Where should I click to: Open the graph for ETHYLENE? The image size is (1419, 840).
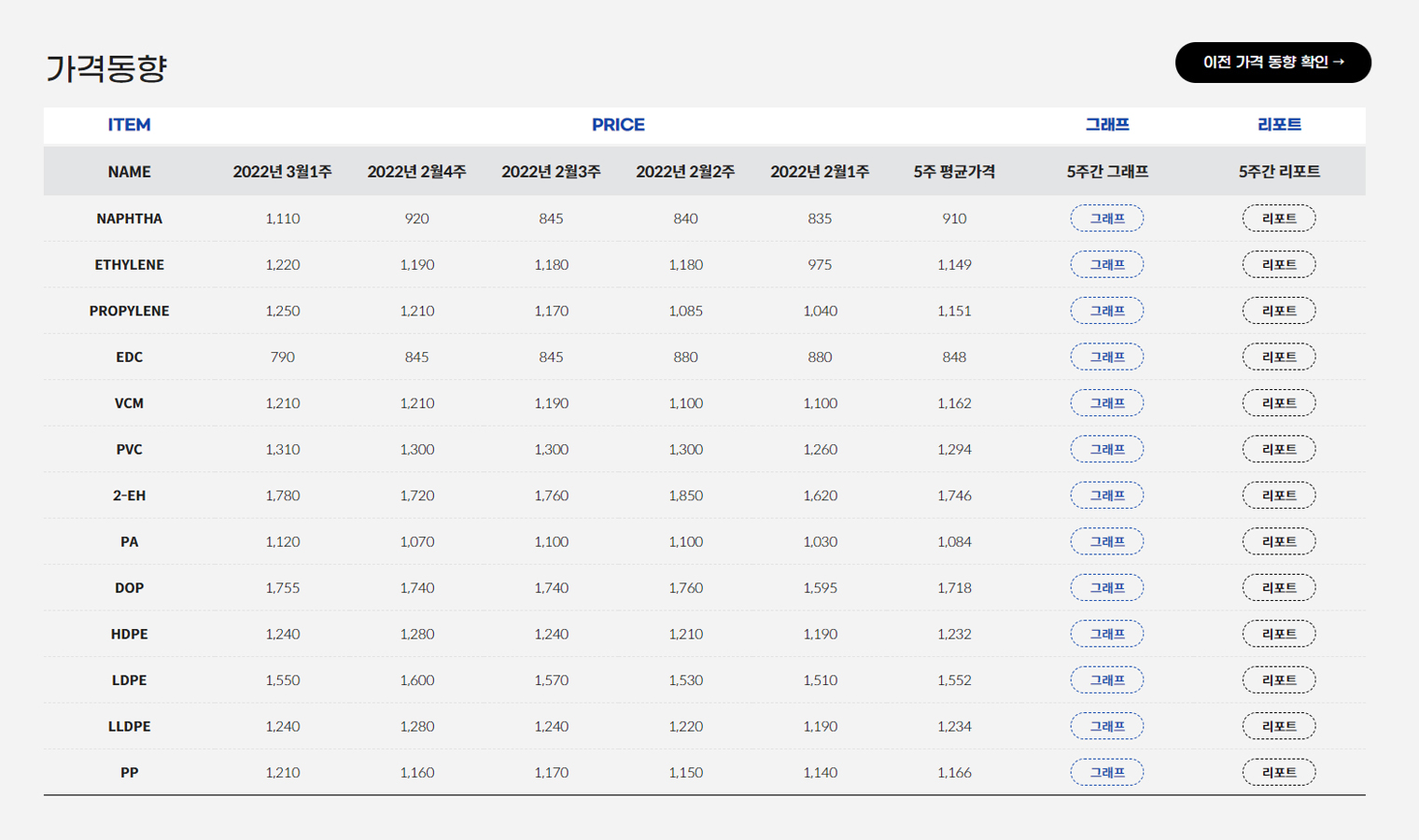point(1107,264)
